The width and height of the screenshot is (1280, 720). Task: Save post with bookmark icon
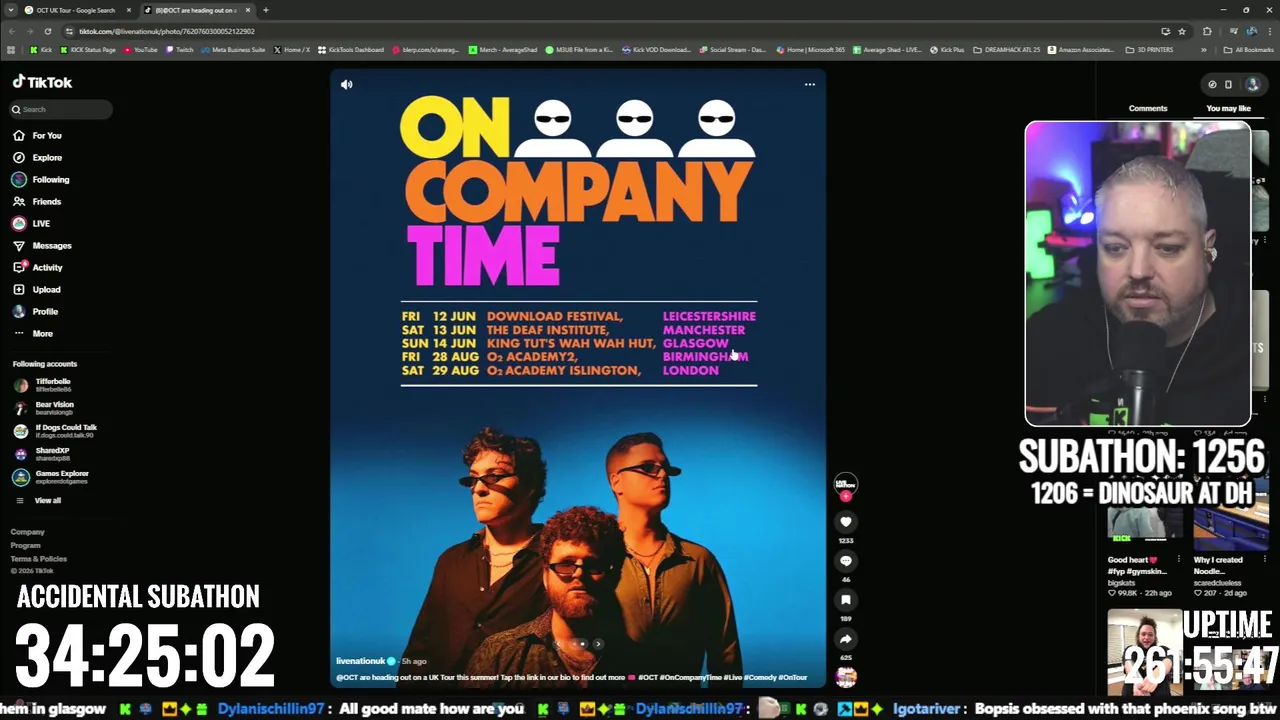pos(845,600)
